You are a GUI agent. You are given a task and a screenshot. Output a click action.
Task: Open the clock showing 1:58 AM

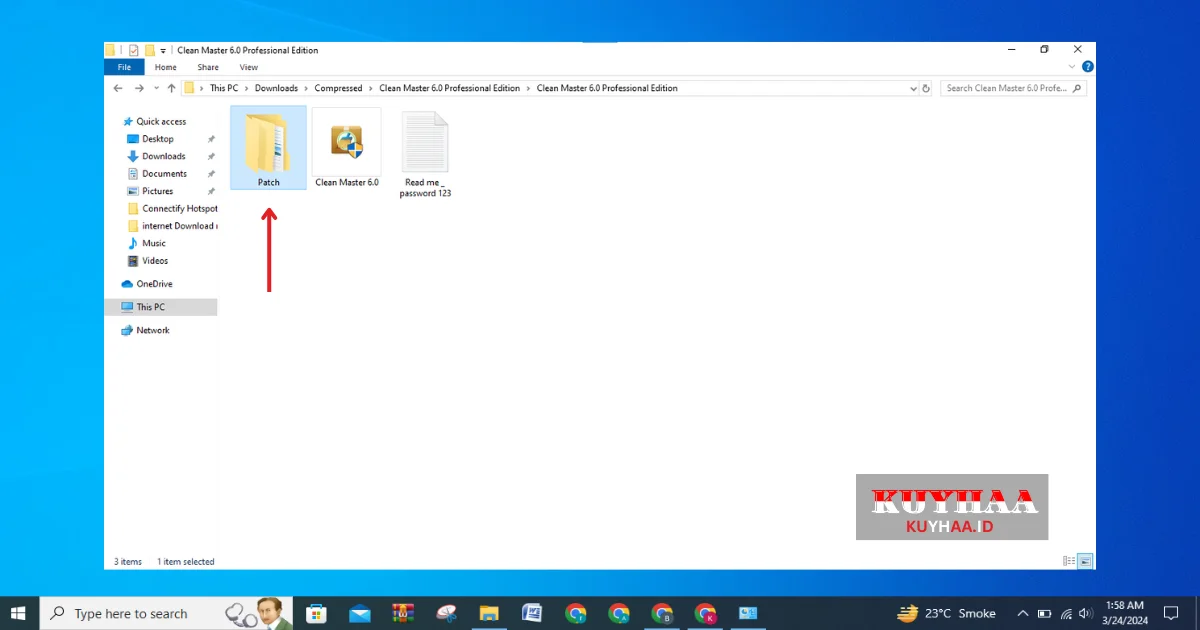(1125, 613)
